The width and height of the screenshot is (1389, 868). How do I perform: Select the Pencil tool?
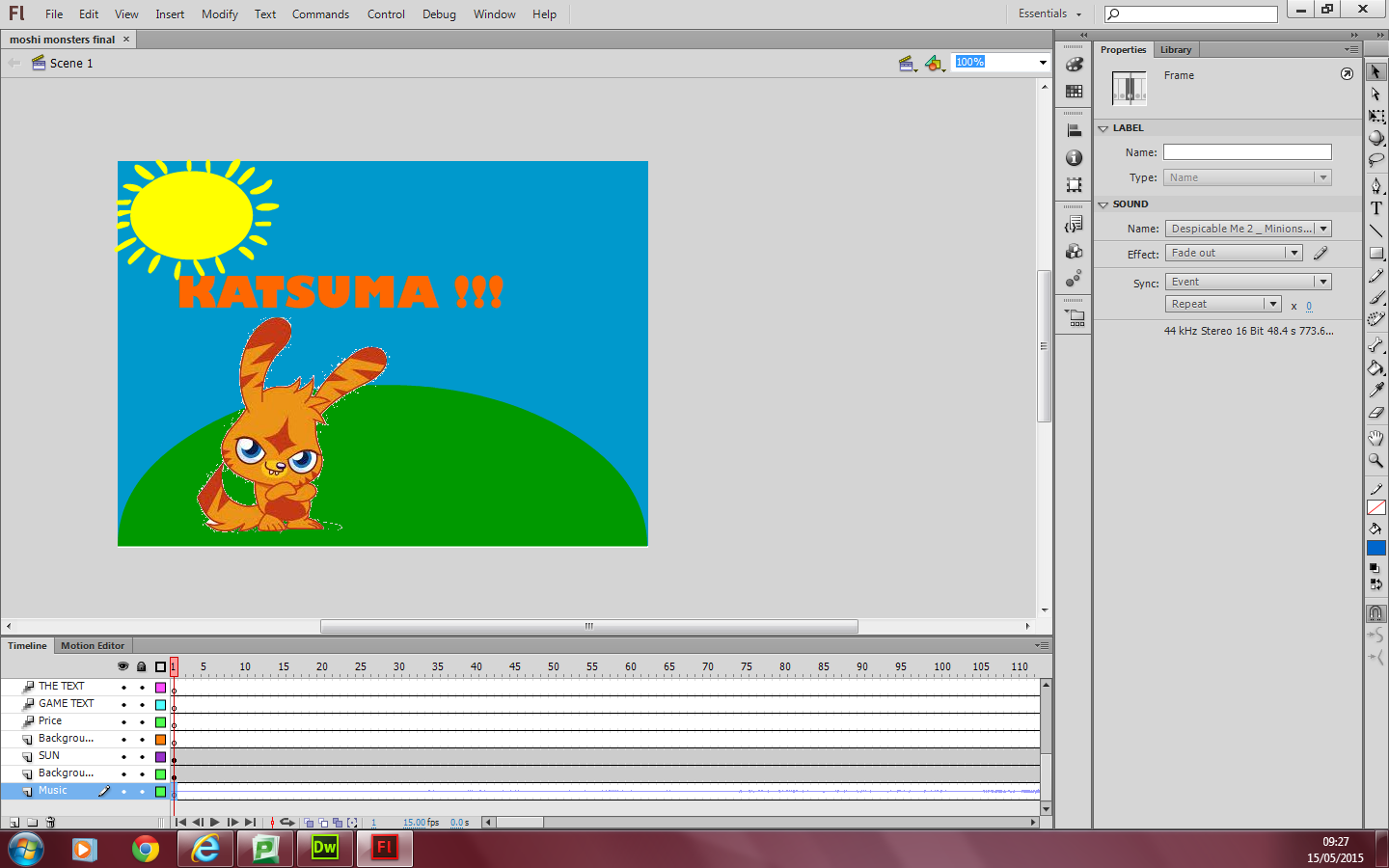coord(1376,276)
